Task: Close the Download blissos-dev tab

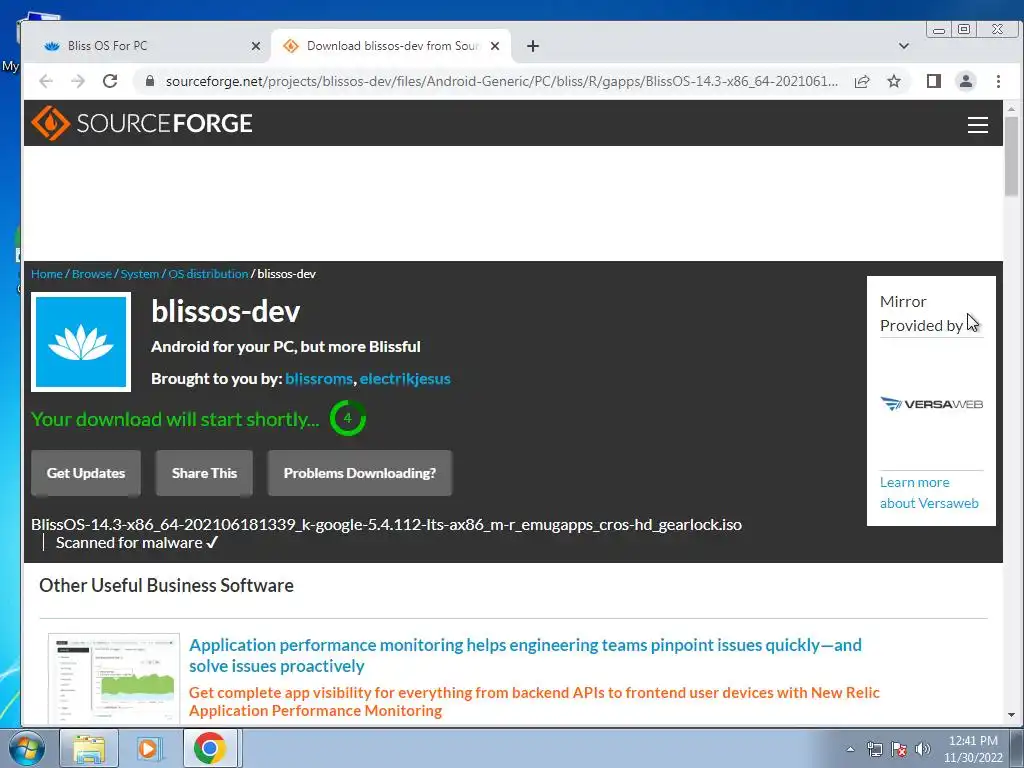Action: [495, 46]
